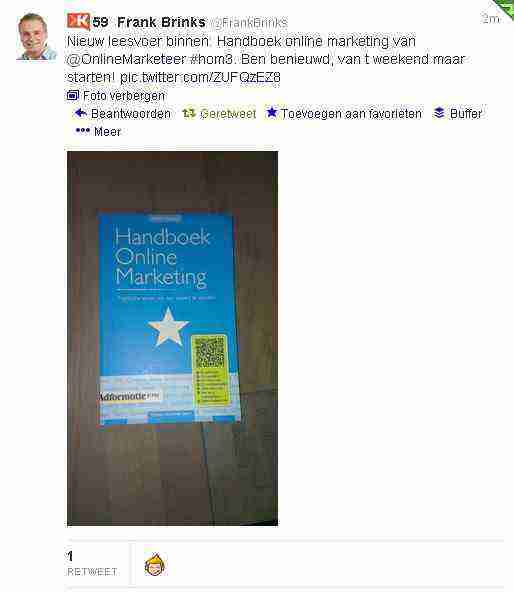The height and width of the screenshot is (592, 514).
Task: Expand the Meer options menu
Action: [98, 131]
